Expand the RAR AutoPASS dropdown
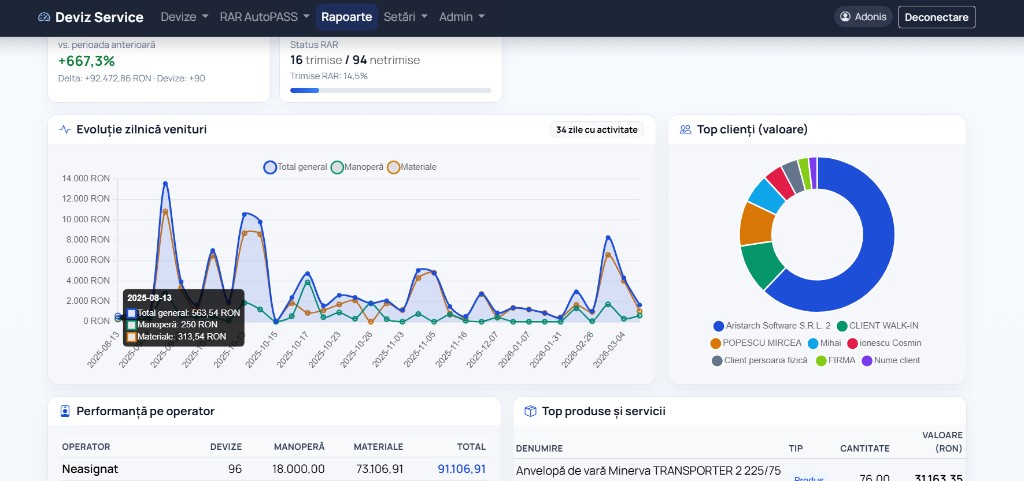Screen dimensions: 1024x481 tap(264, 17)
